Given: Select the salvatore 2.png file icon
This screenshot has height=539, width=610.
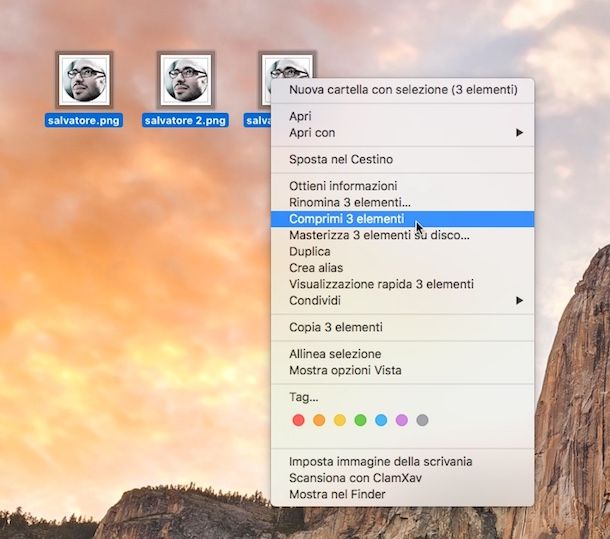Looking at the screenshot, I should click(185, 79).
